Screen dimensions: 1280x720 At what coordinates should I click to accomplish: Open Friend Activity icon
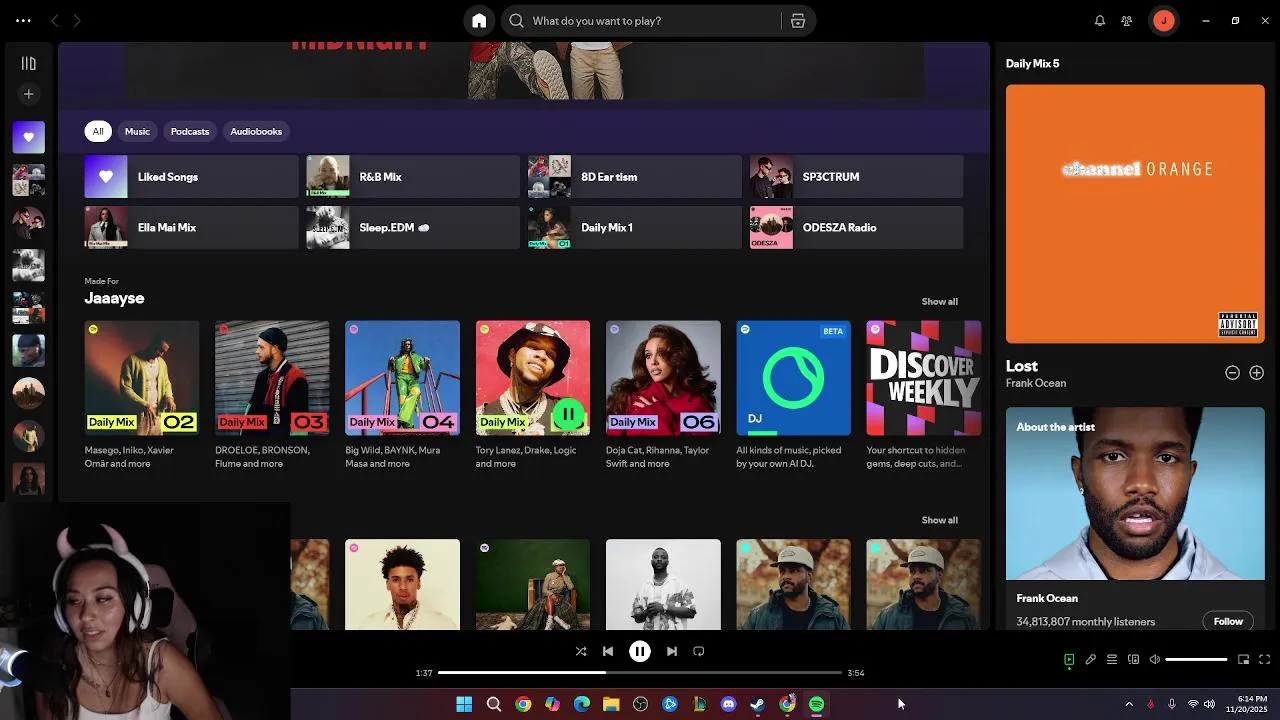(1127, 21)
